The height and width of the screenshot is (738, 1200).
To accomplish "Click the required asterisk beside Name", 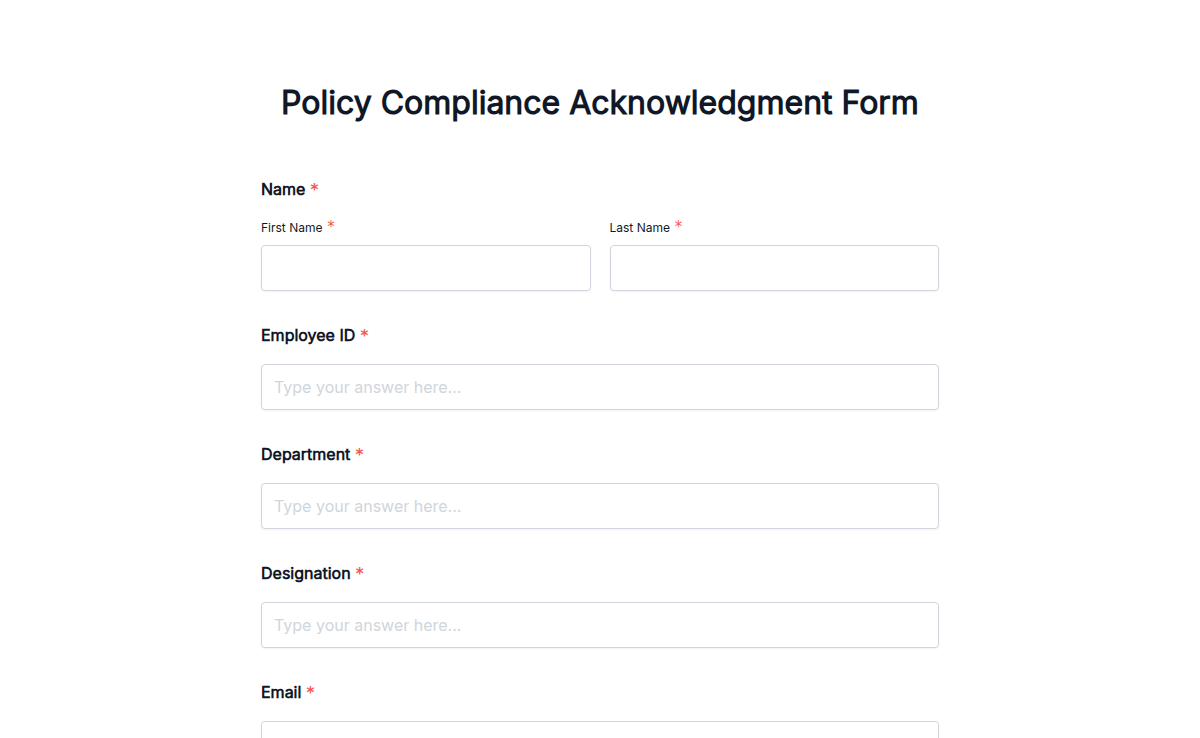I will [x=313, y=187].
